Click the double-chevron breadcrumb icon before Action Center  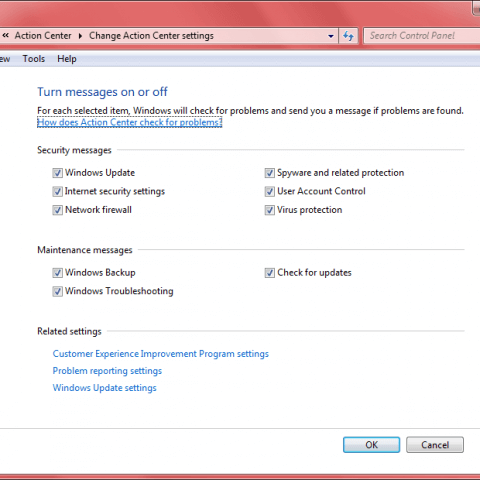pyautogui.click(x=5, y=35)
